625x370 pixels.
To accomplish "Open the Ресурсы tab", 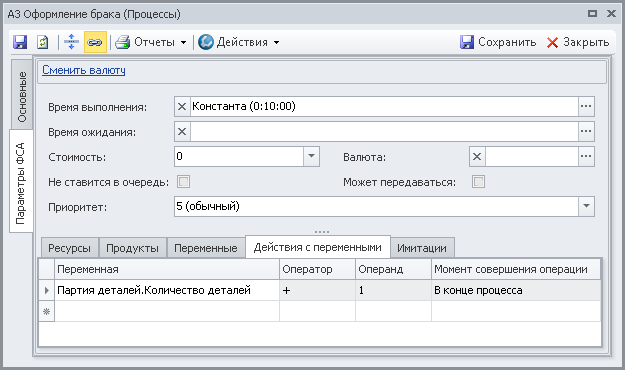I will click(x=69, y=248).
